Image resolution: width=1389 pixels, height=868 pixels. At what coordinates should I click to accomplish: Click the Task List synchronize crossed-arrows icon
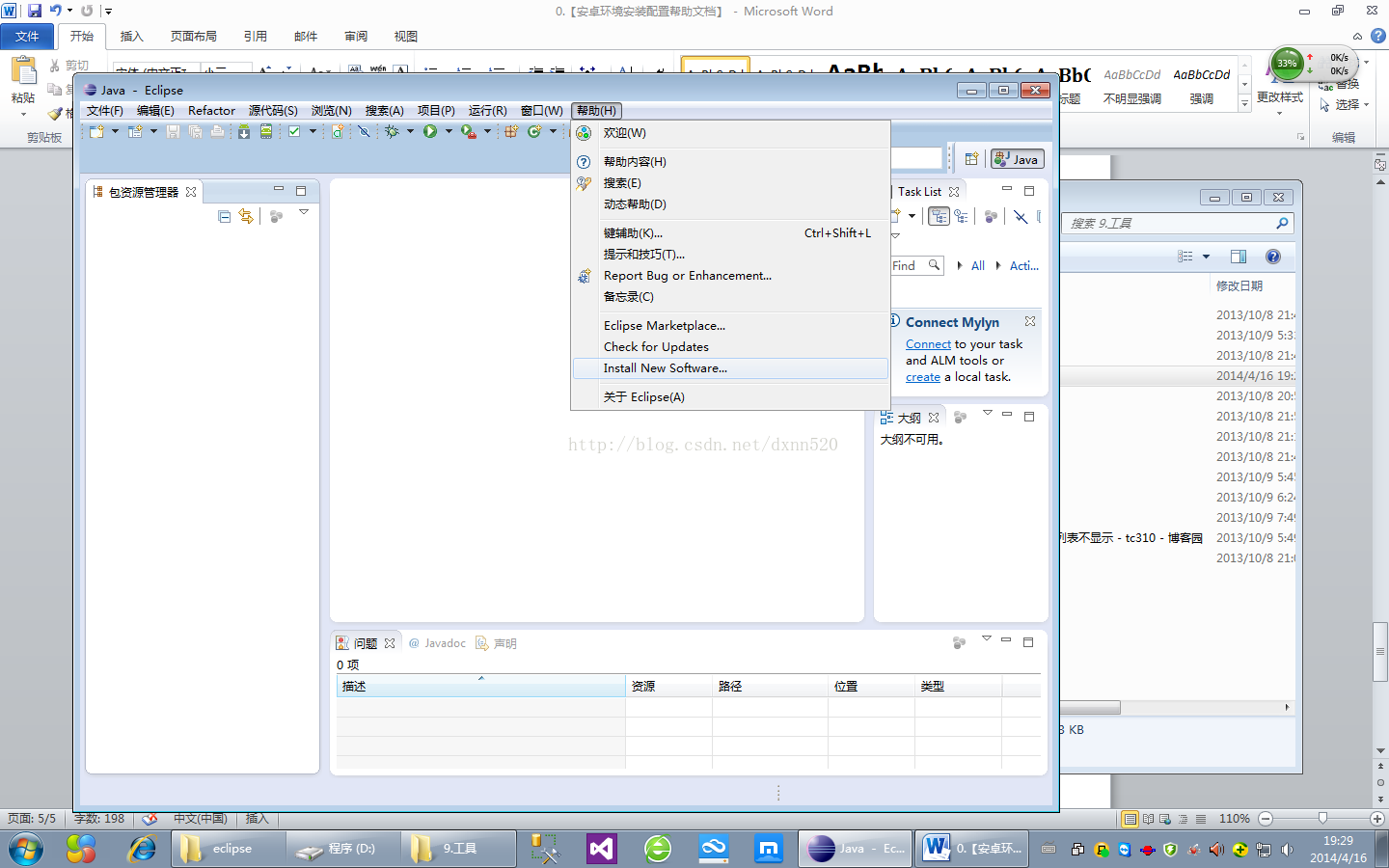[1021, 216]
